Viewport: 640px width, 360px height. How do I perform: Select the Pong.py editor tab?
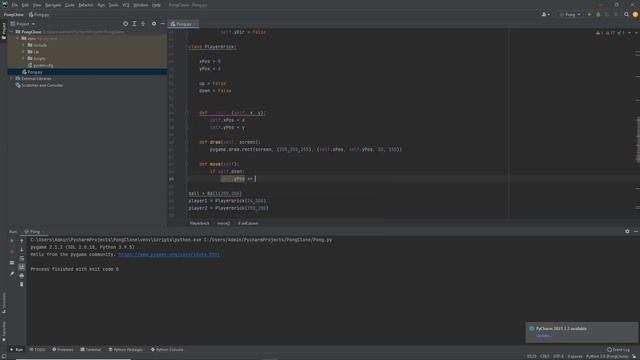183,24
